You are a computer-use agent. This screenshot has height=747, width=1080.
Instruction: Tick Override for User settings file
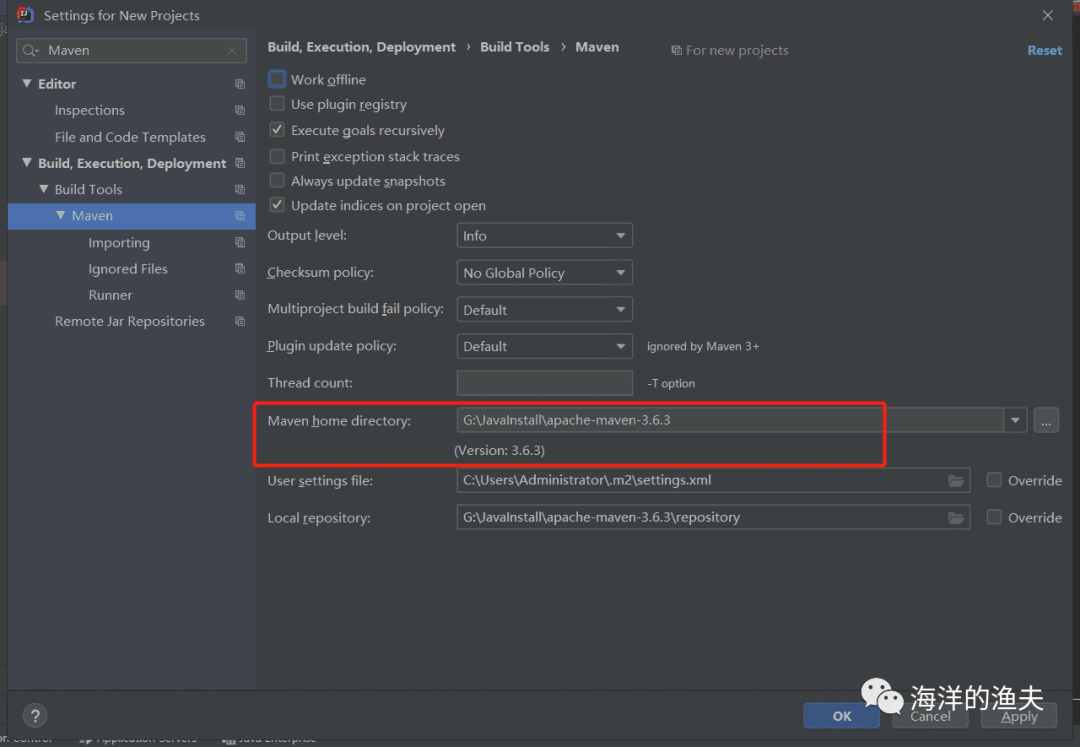coord(994,480)
